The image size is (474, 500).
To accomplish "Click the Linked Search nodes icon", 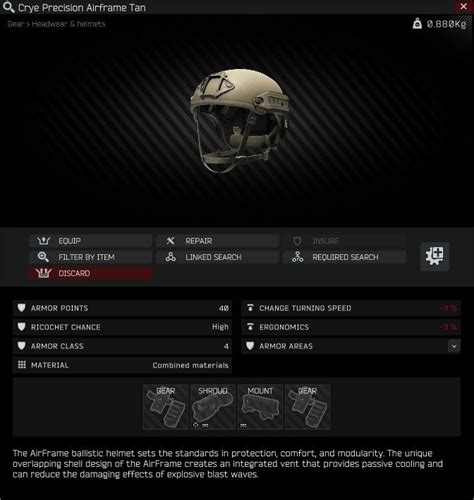I will pos(171,257).
